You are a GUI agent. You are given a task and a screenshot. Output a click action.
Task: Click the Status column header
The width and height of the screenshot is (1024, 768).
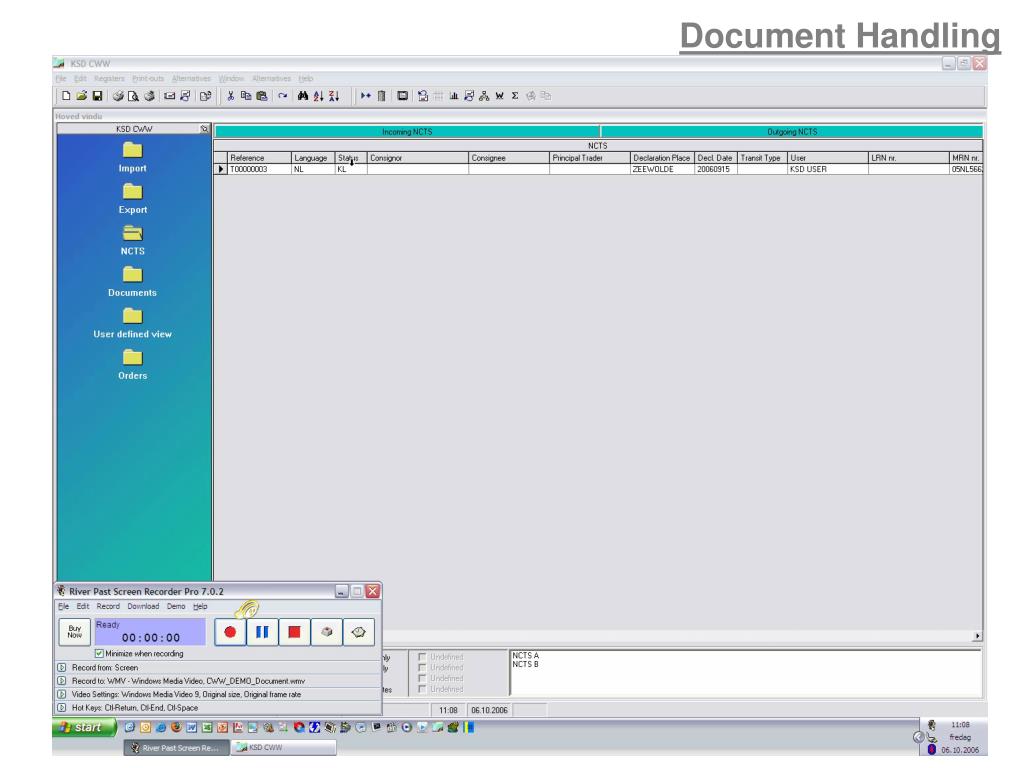pos(351,158)
